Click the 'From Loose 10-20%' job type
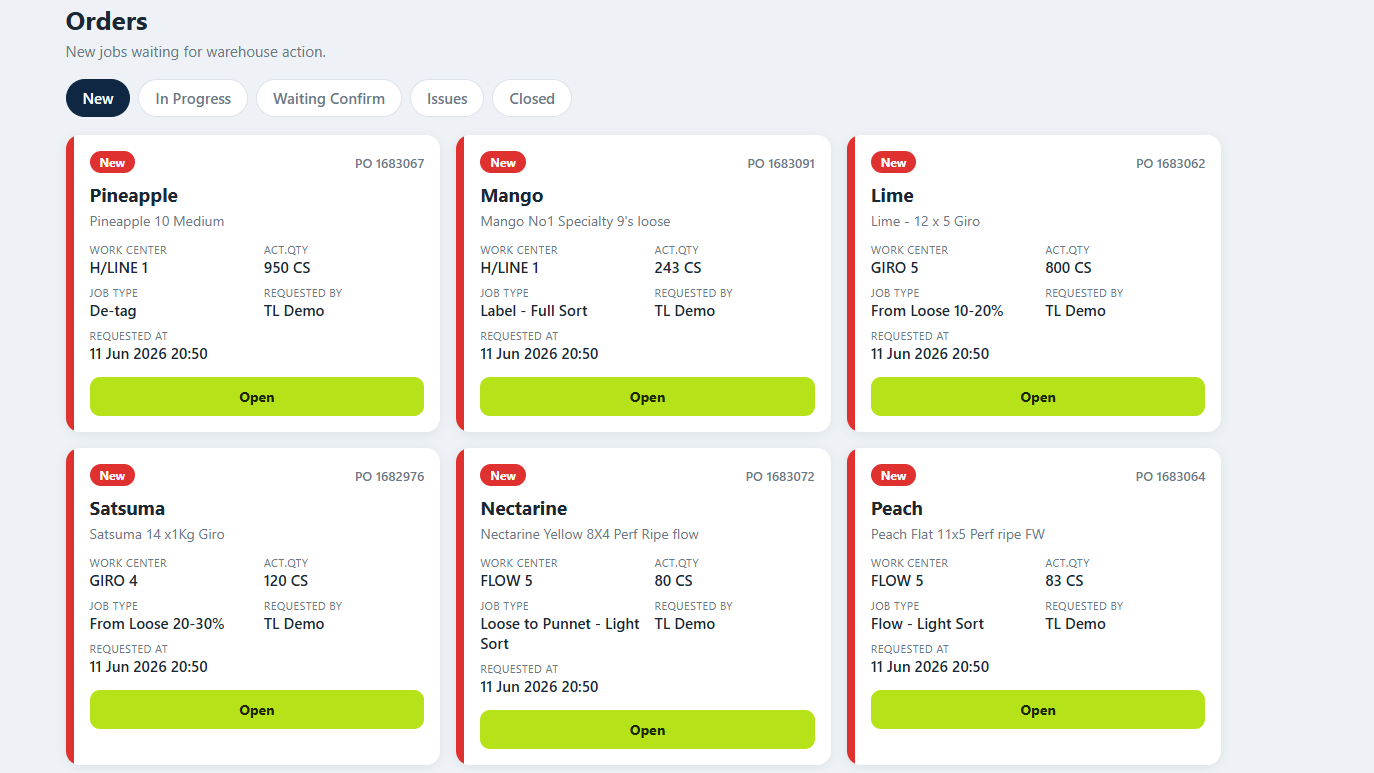The image size is (1374, 773). click(x=937, y=311)
